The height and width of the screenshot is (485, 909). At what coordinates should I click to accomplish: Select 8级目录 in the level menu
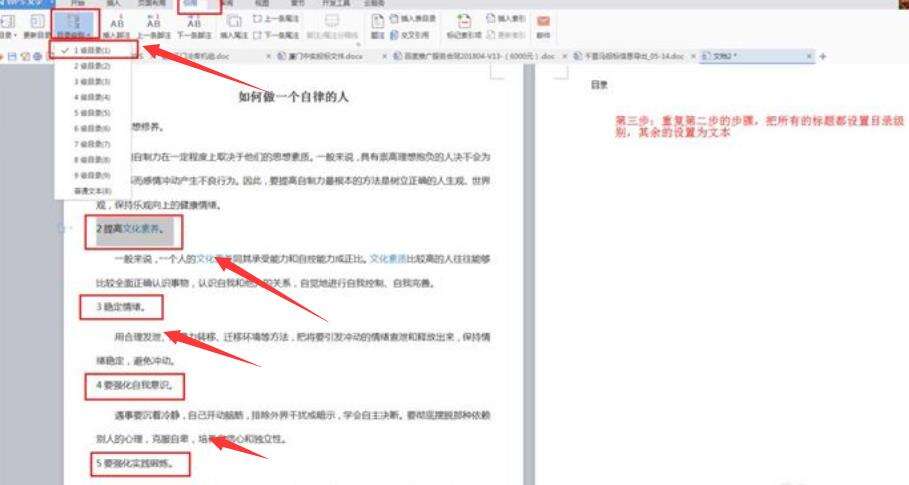(x=93, y=160)
